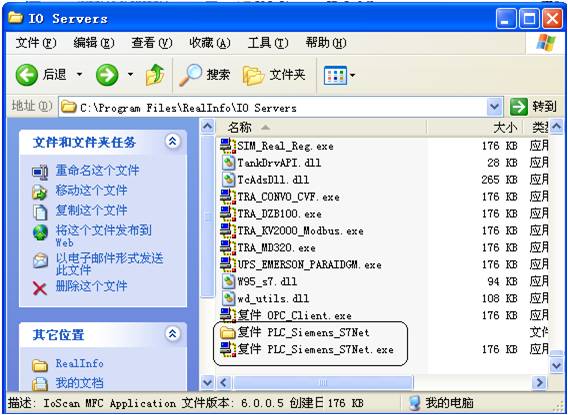Open the 文件(F) menu
The height and width of the screenshot is (415, 568).
coord(36,43)
